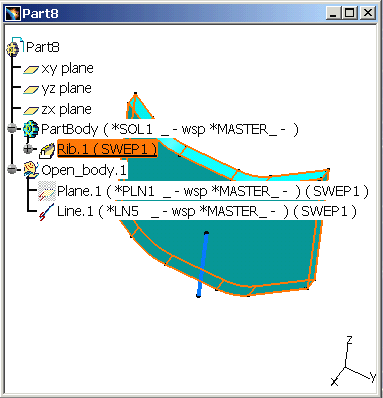Select Rib.1 (SWEP1) label in tree
This screenshot has height=398, width=383.
click(107, 149)
